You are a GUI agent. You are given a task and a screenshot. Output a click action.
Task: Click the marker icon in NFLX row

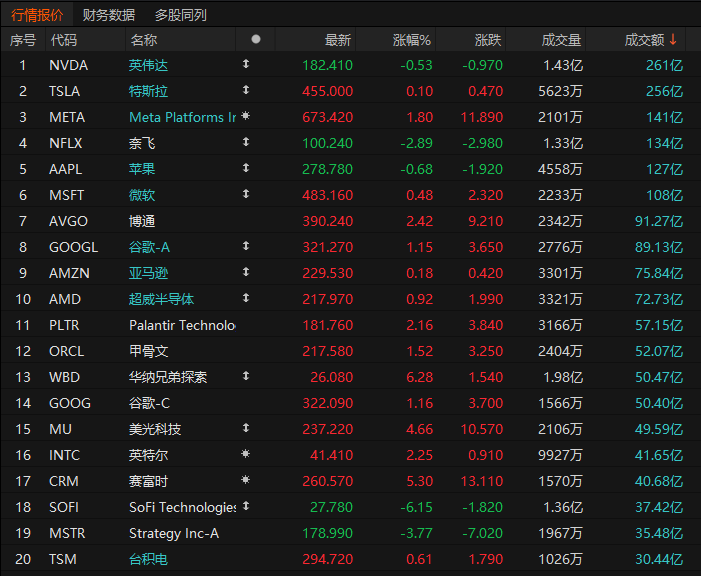245,142
